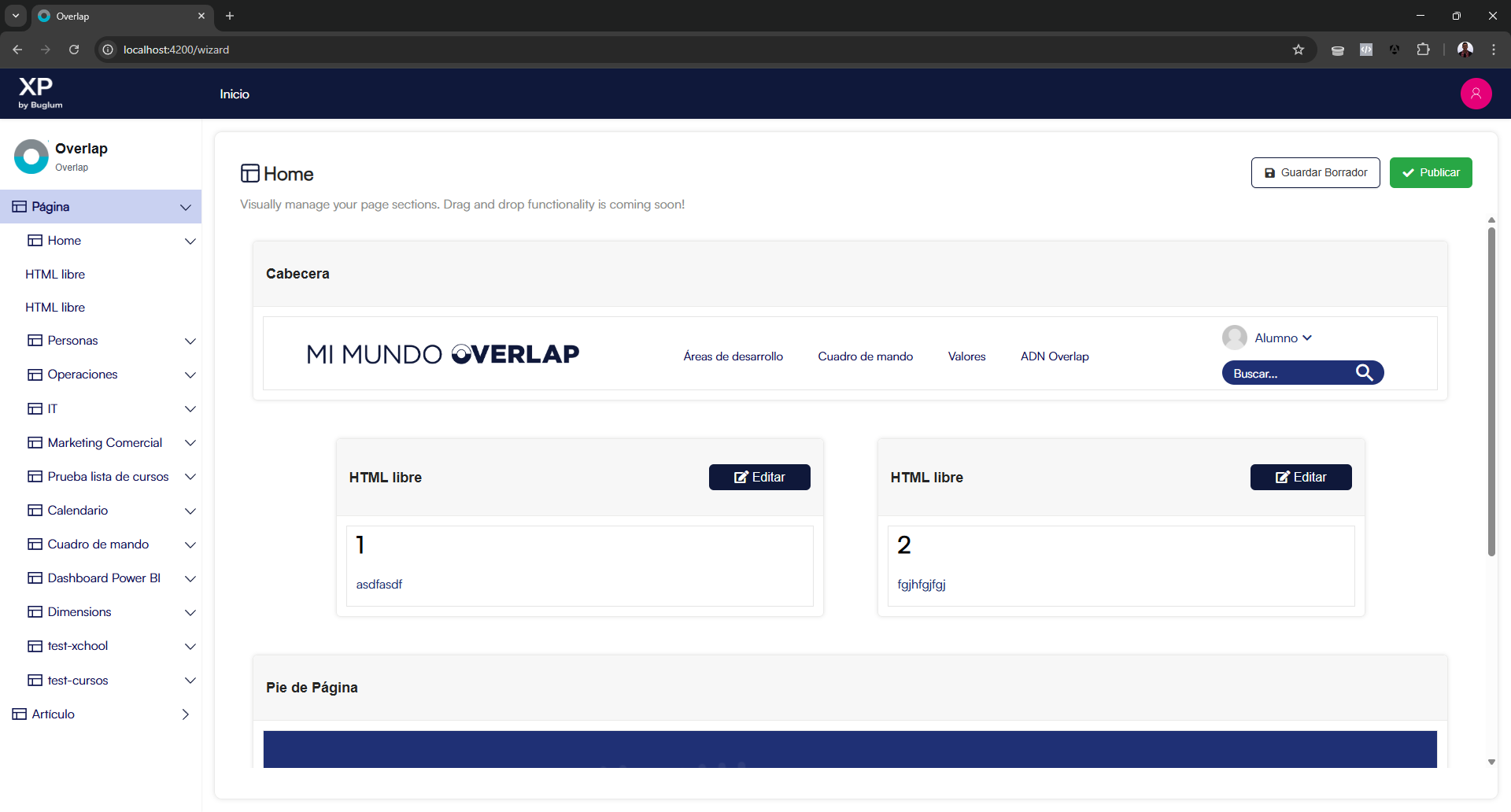Click the Overlap circular logo in sidebar
The image size is (1511, 812).
click(31, 157)
